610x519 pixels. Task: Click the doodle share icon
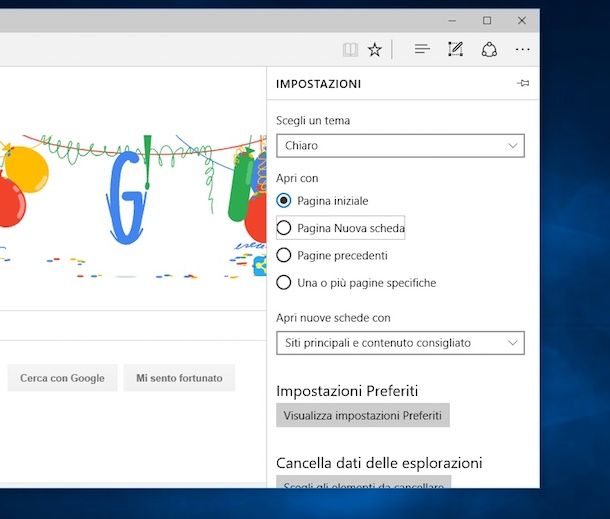[260, 266]
